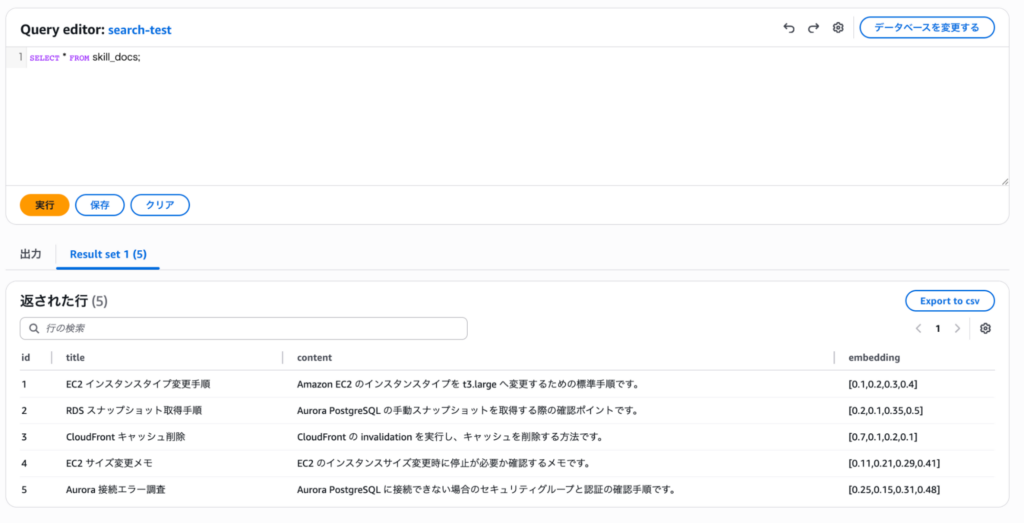The height and width of the screenshot is (523, 1024).
Task: Select the Result set 1 (5) tab
Action: (108, 254)
